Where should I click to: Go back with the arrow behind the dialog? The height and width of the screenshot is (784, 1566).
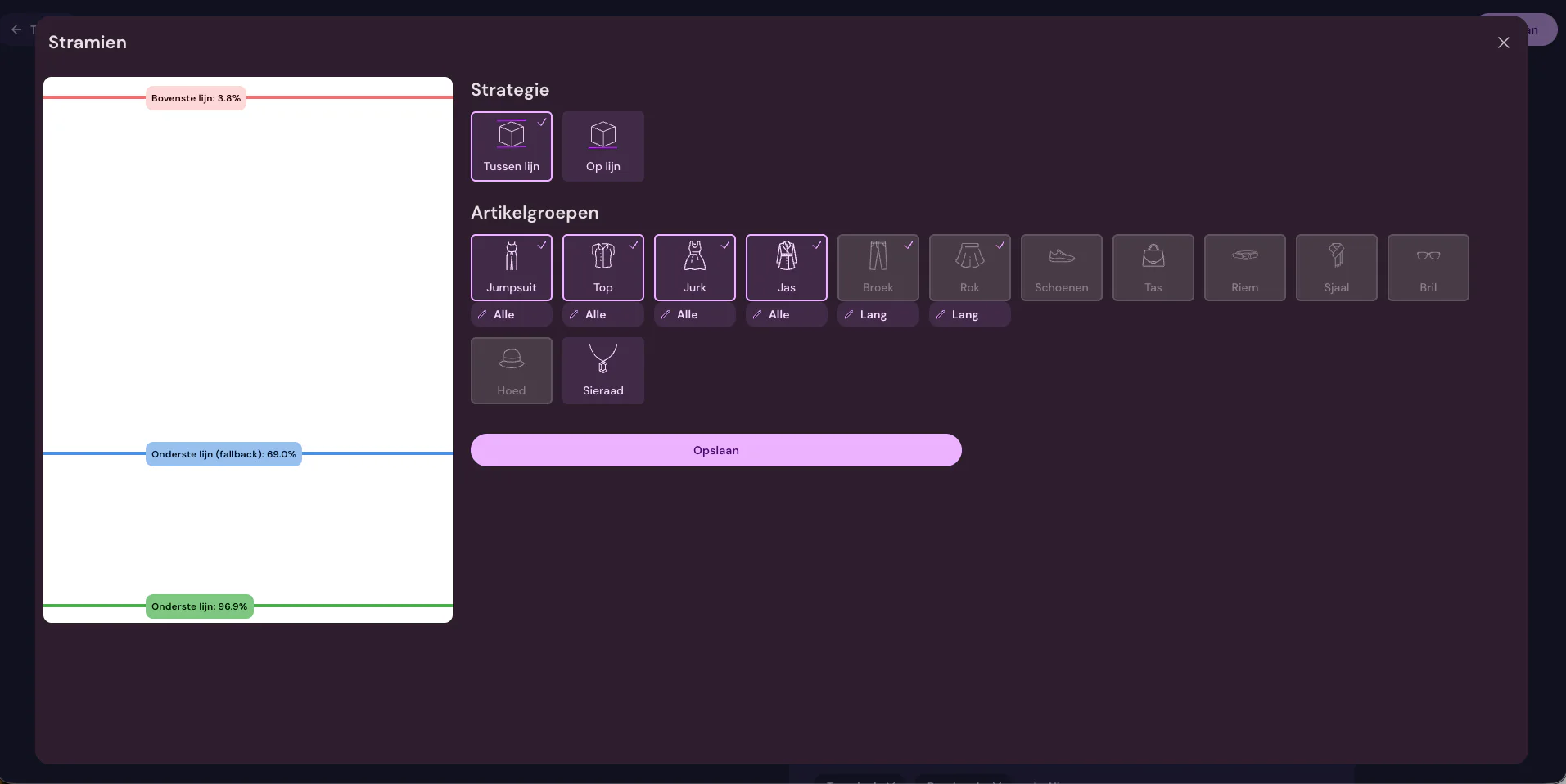tap(16, 29)
